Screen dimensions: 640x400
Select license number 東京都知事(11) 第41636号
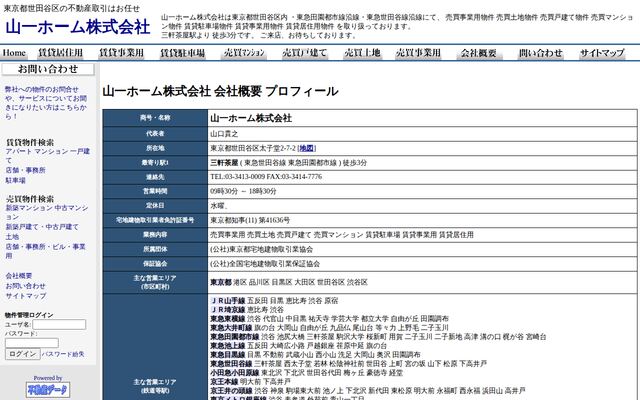click(x=250, y=220)
